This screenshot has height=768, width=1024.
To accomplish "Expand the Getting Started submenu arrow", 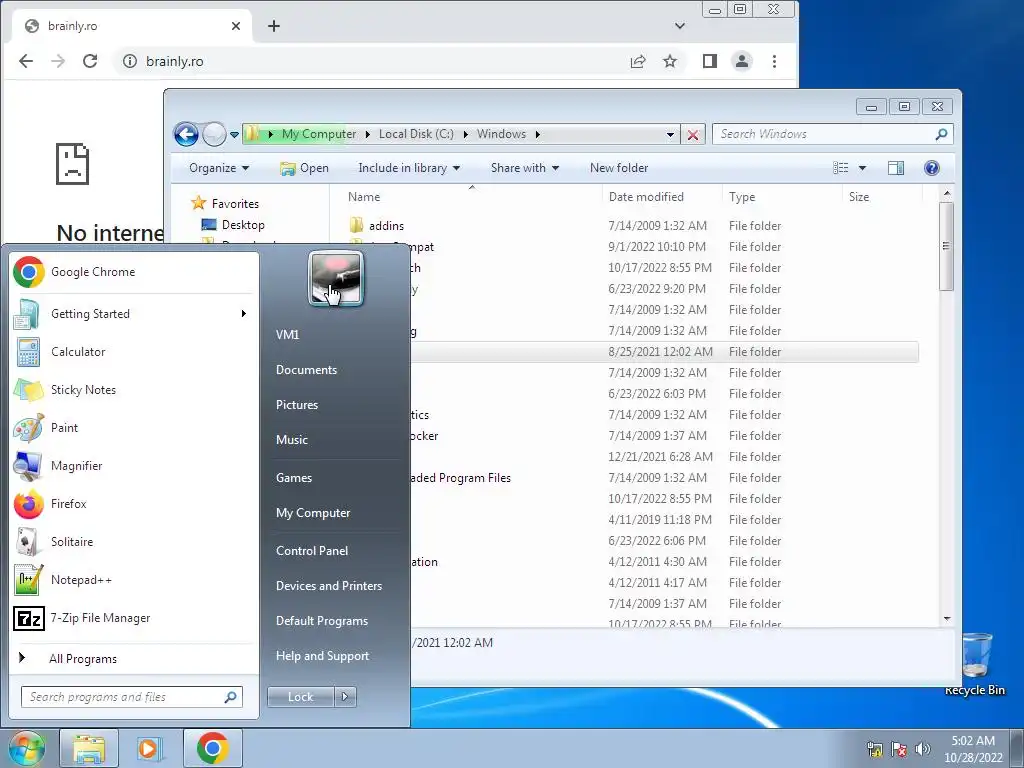I will click(x=244, y=313).
